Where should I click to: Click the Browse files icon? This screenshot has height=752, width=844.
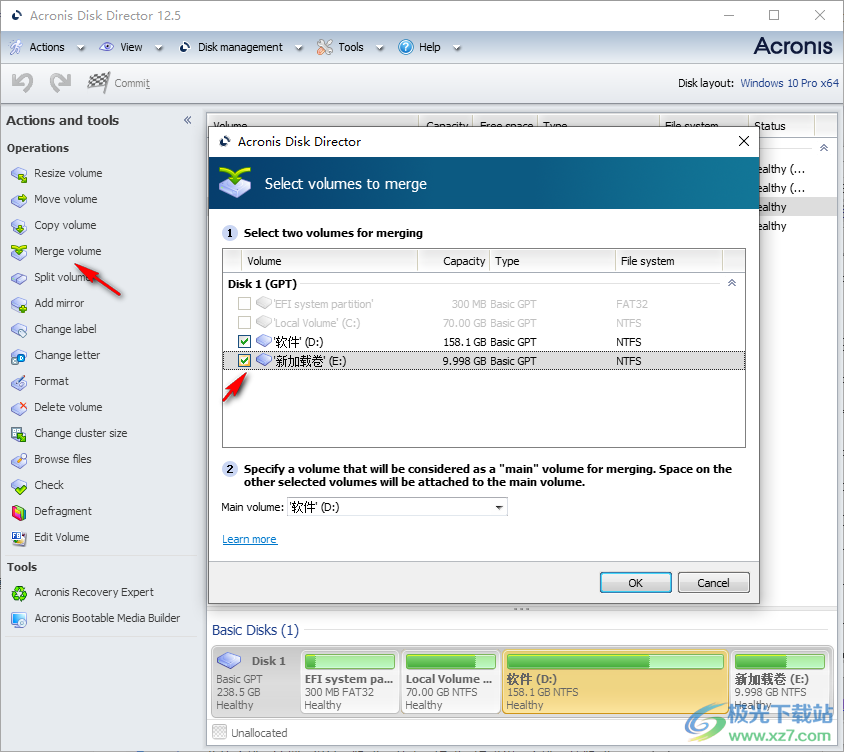click(19, 460)
